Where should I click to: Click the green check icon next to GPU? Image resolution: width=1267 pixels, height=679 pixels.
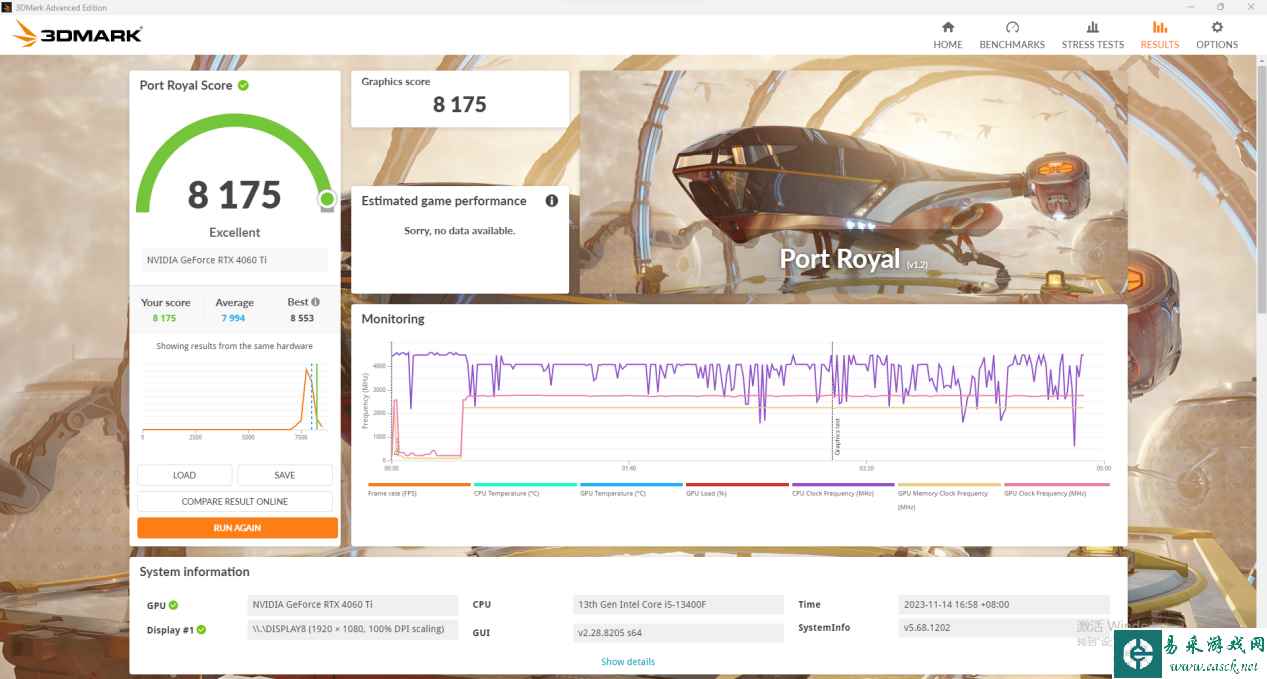click(x=174, y=605)
